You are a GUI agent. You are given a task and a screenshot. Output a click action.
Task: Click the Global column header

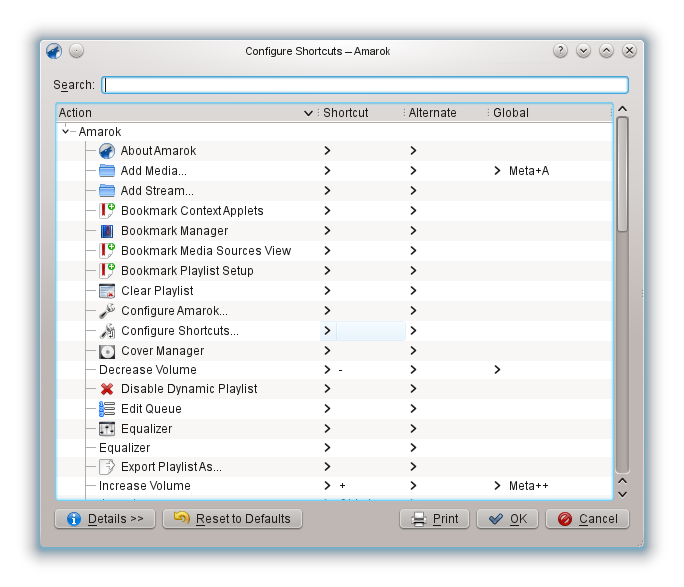point(551,113)
